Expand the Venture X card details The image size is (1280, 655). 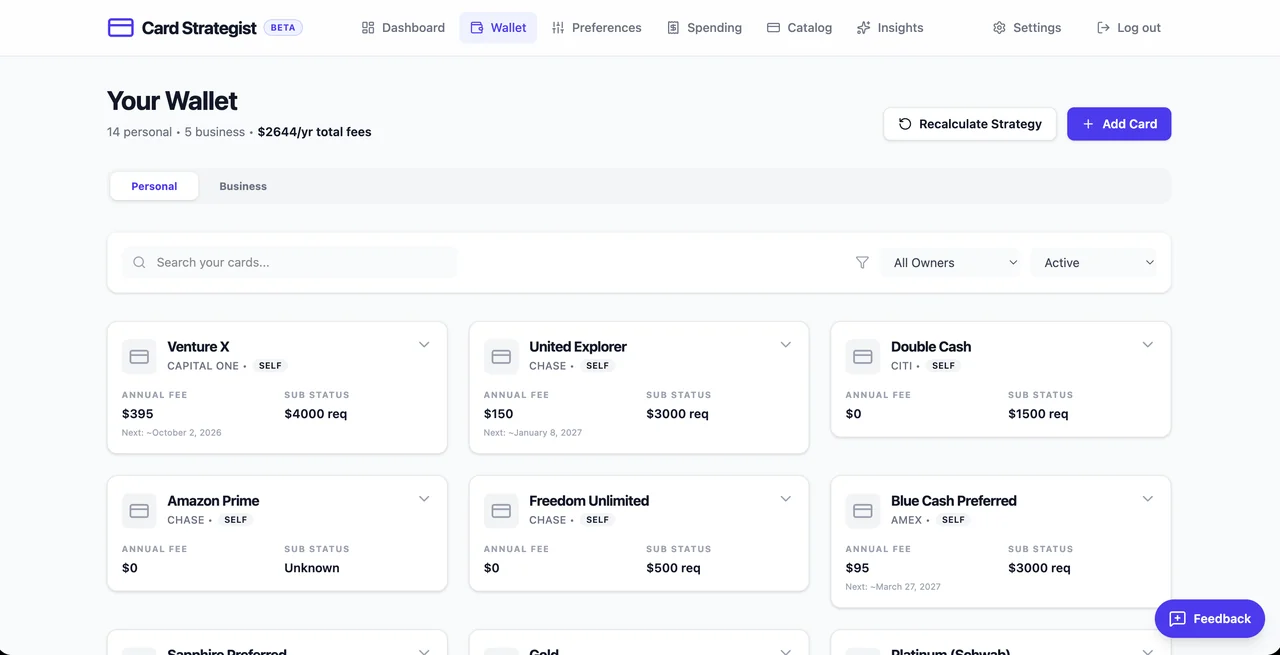click(x=424, y=345)
